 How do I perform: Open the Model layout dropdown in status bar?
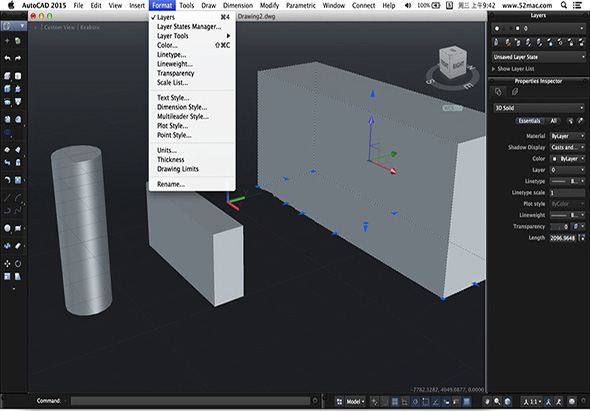coord(355,401)
